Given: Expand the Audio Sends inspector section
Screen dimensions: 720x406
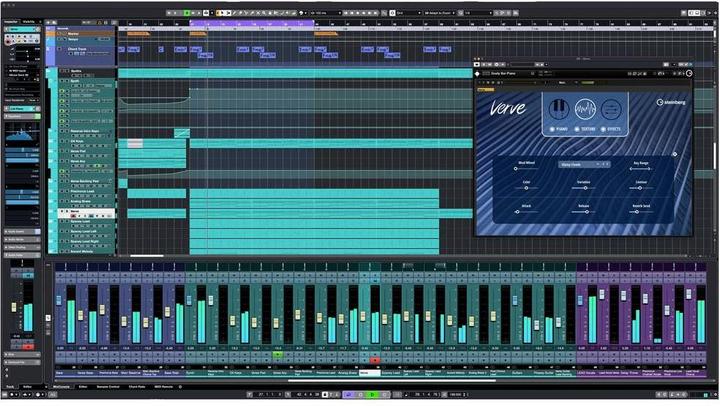Looking at the screenshot, I should click(22, 240).
